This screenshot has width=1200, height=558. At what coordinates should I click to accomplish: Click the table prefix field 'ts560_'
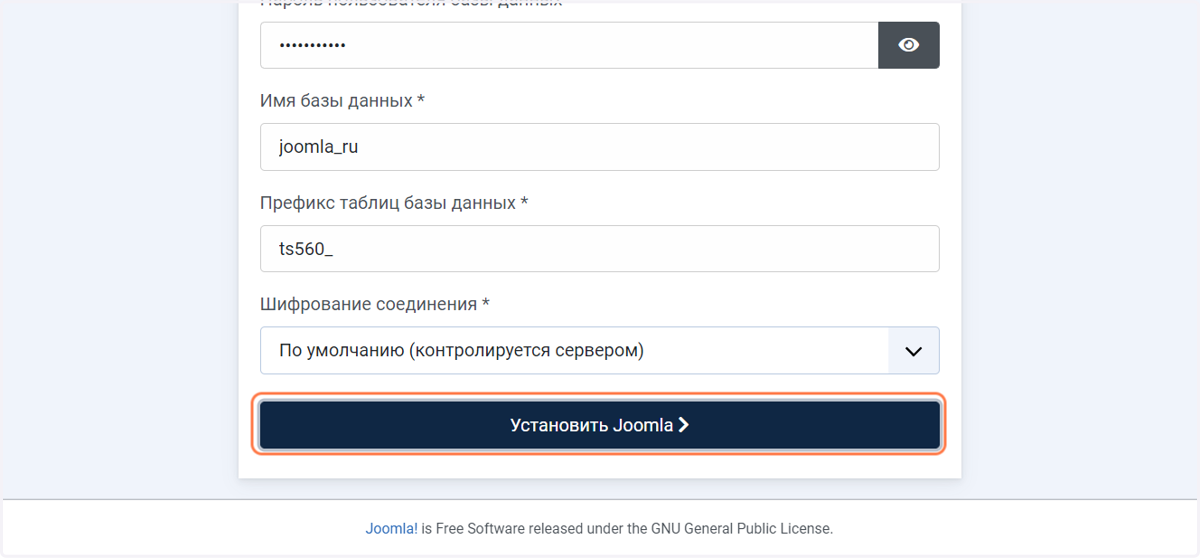click(600, 249)
